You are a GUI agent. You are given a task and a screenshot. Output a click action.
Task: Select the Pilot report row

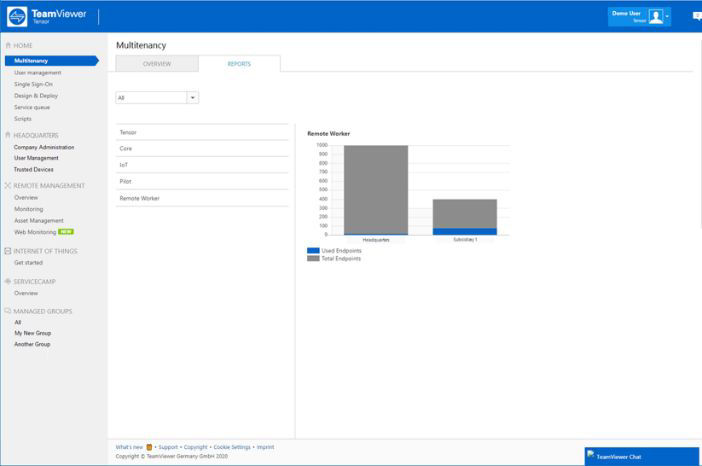pyautogui.click(x=202, y=181)
